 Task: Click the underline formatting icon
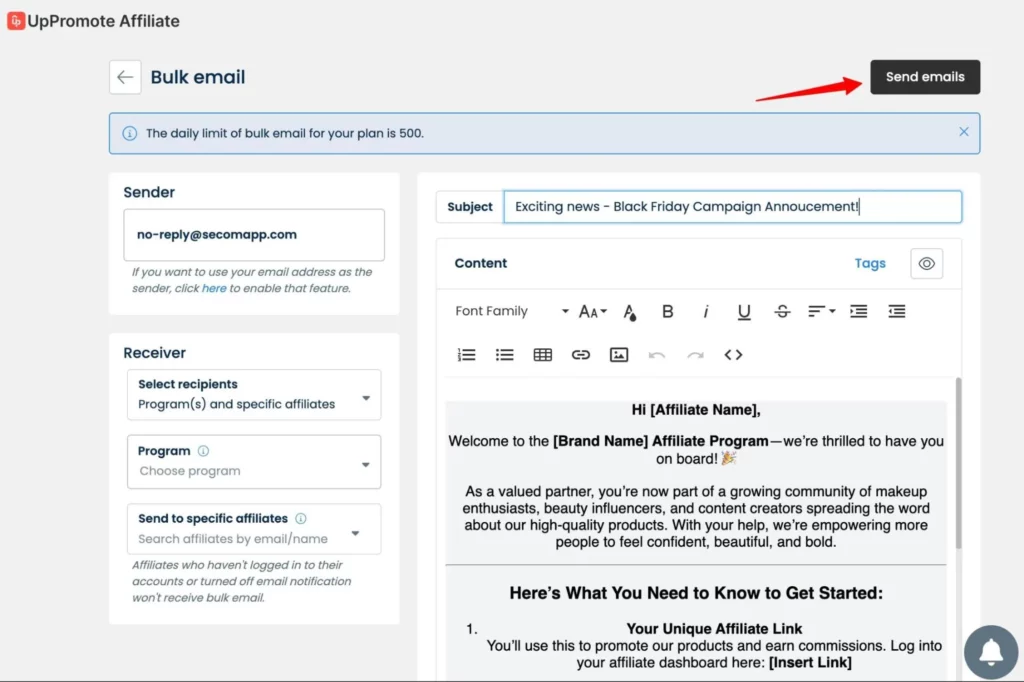tap(744, 312)
